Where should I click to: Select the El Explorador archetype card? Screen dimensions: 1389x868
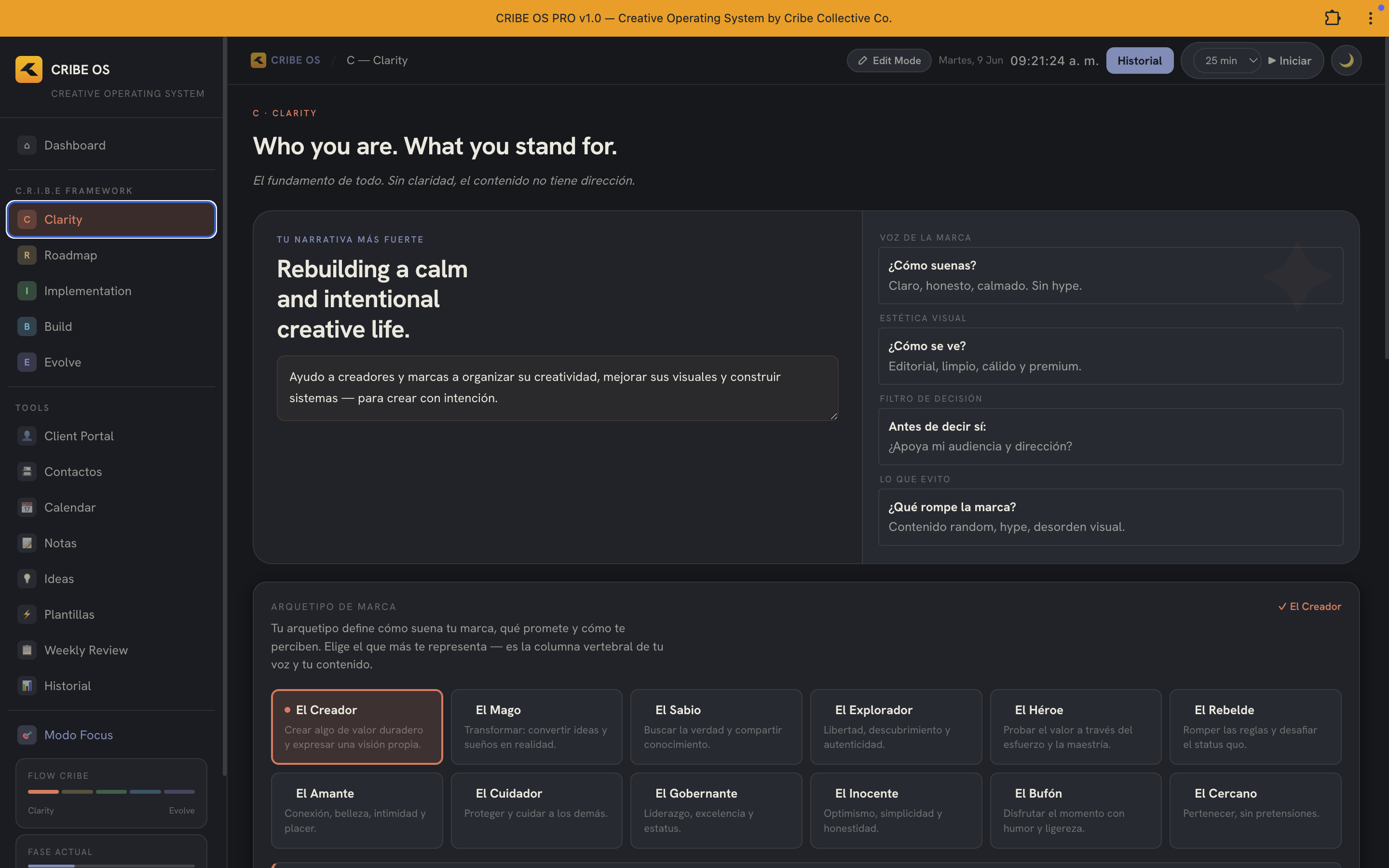click(896, 727)
